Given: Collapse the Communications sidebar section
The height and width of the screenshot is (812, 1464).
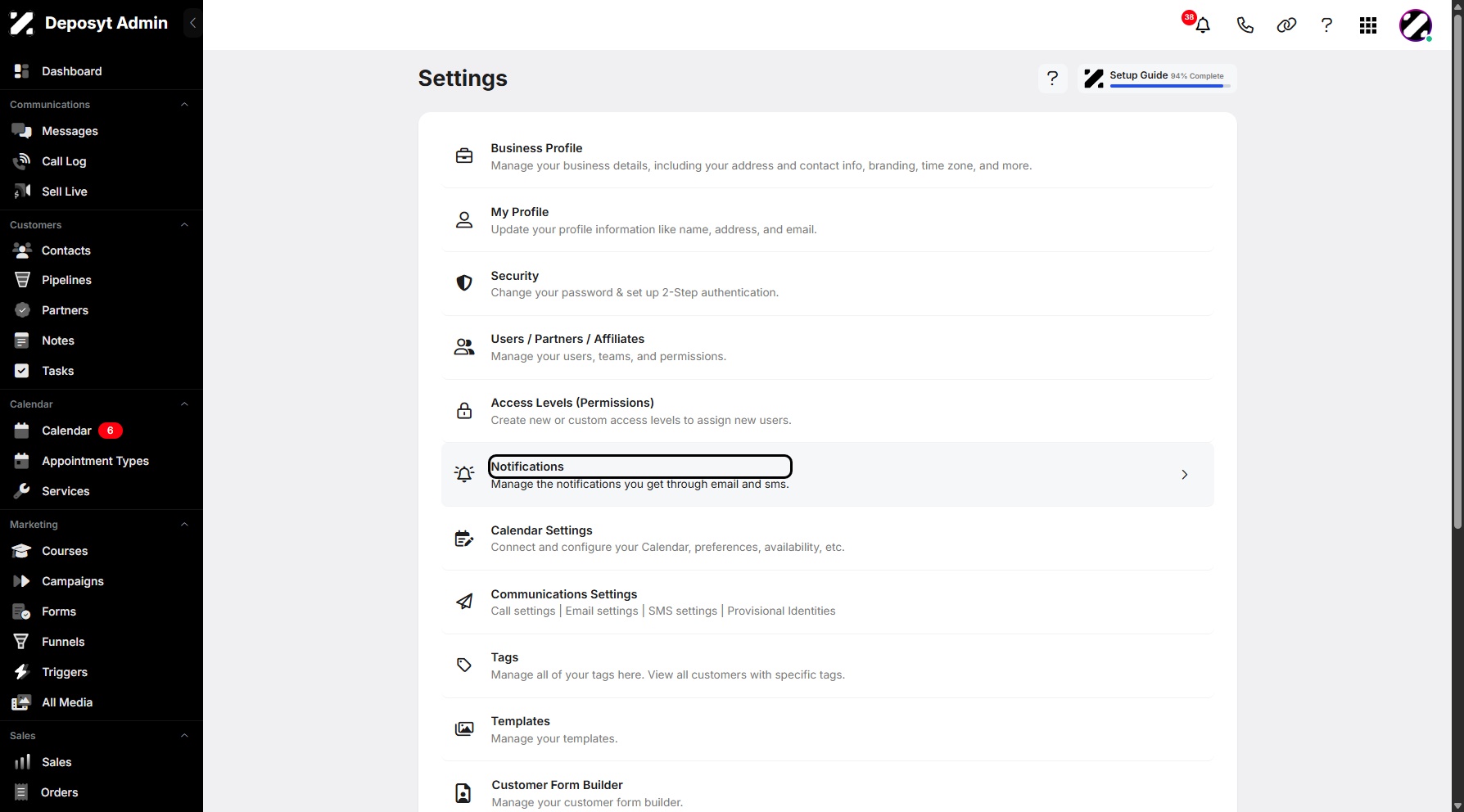Looking at the screenshot, I should (184, 105).
